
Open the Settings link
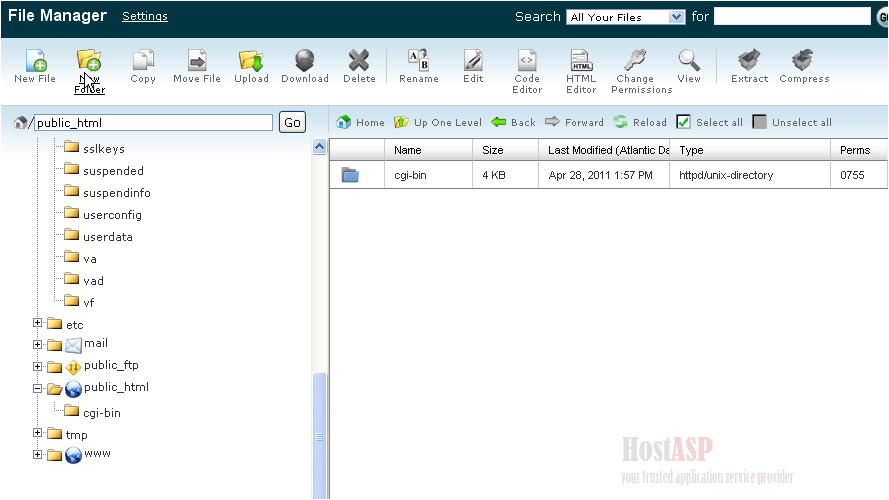145,17
